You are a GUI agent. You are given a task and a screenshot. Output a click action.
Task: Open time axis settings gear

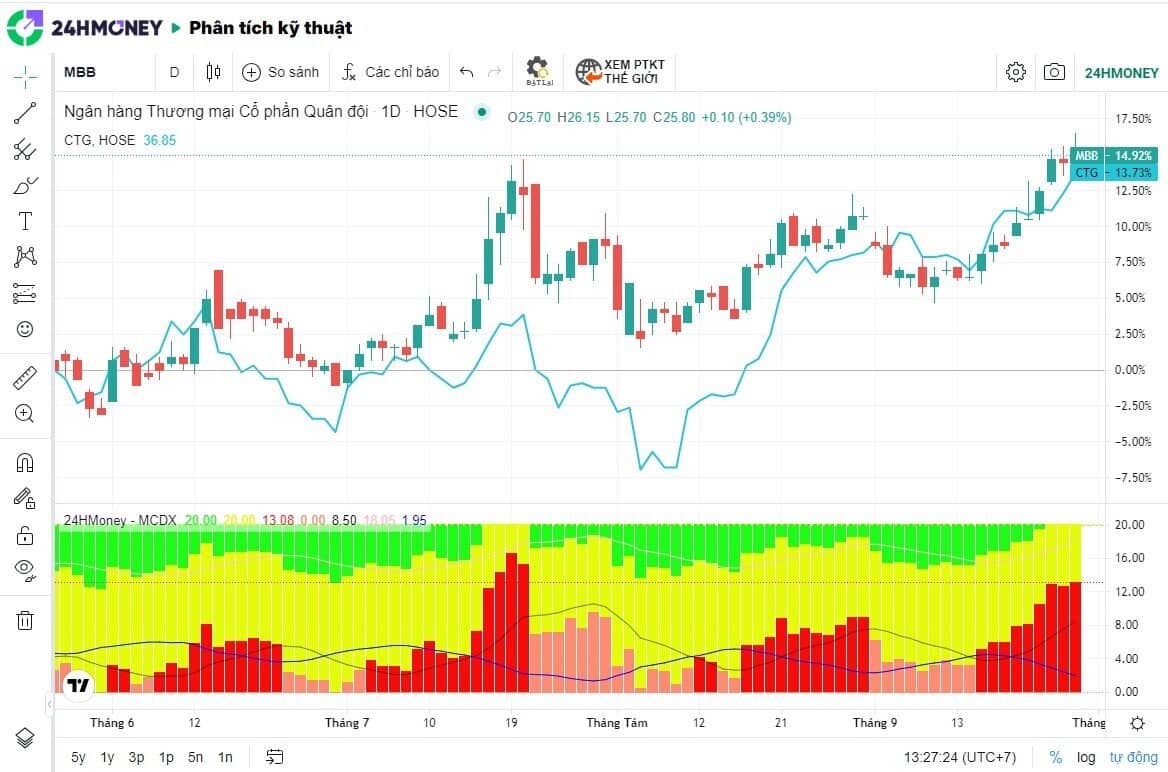(x=1137, y=723)
